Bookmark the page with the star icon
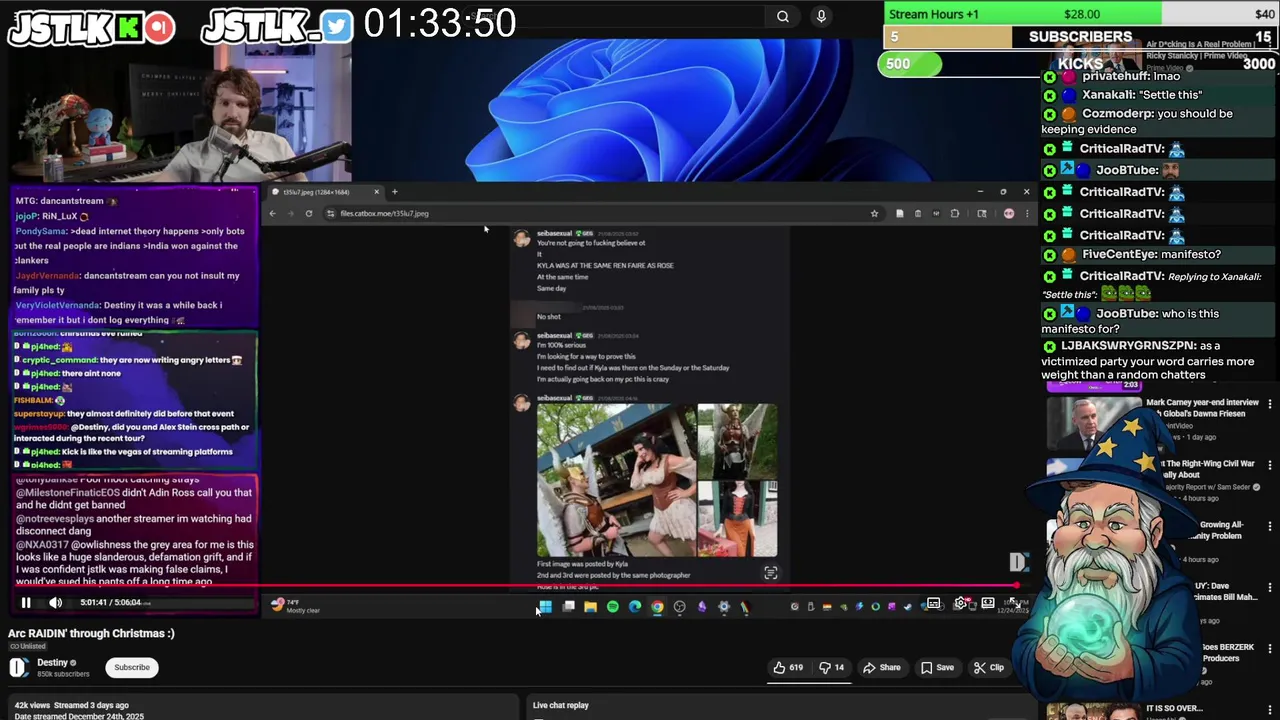Viewport: 1280px width, 720px height. pyautogui.click(x=874, y=213)
